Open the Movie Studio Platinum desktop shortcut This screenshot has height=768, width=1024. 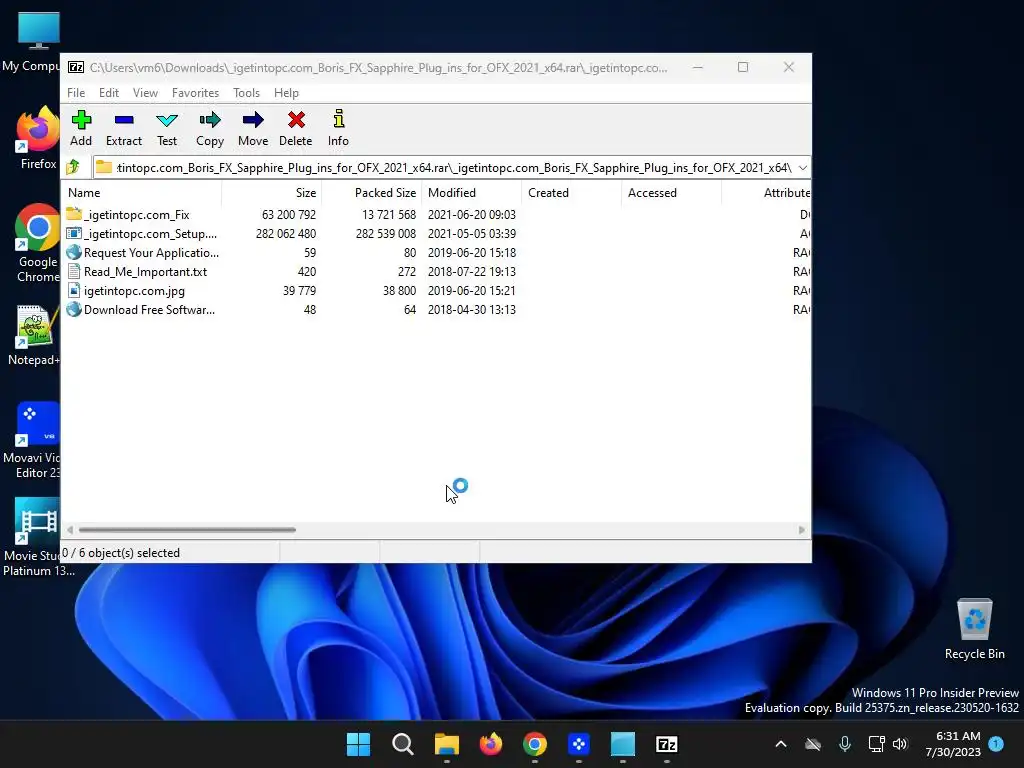[x=37, y=537]
